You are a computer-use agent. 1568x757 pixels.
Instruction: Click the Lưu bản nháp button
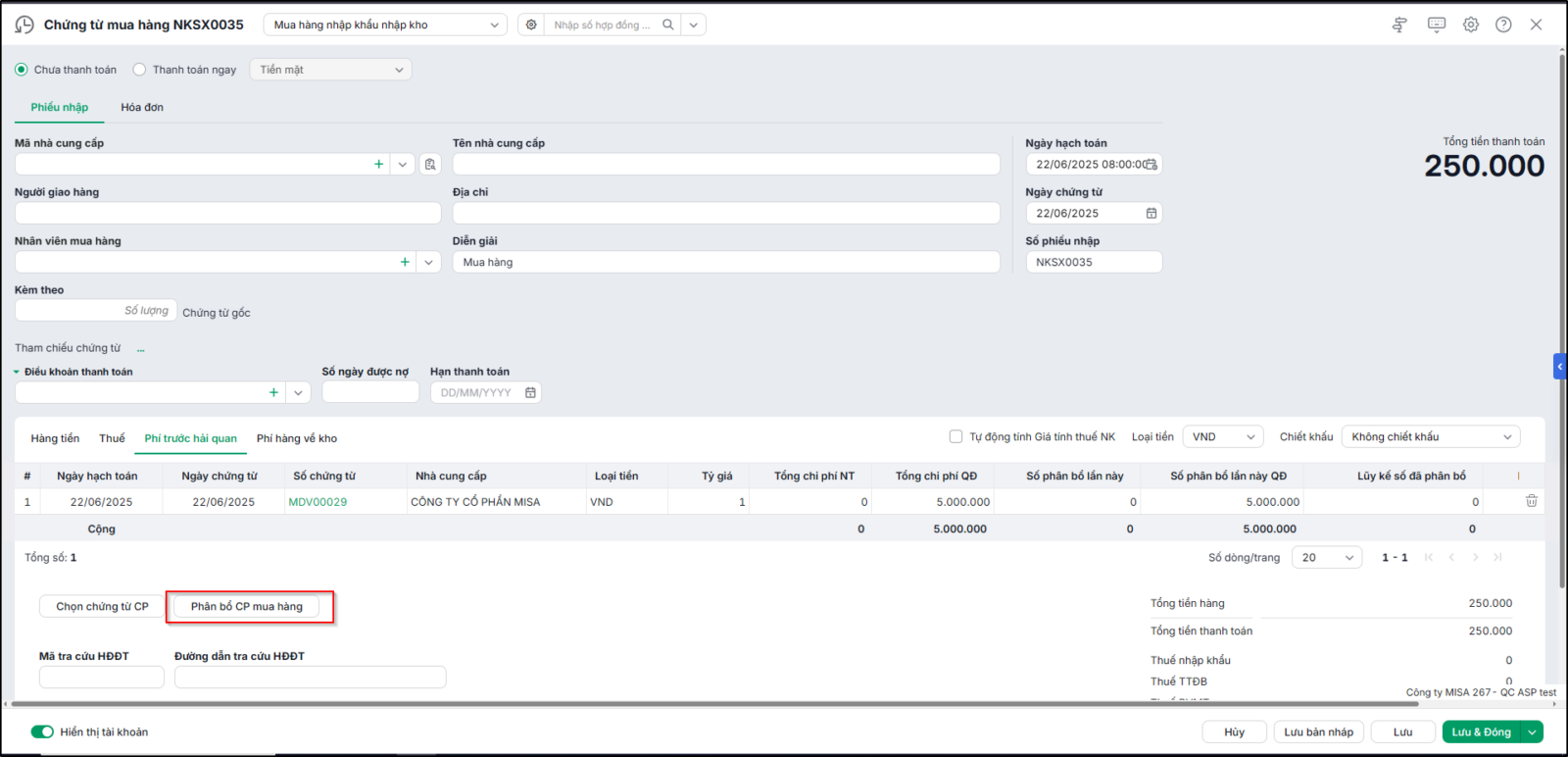coord(1318,732)
